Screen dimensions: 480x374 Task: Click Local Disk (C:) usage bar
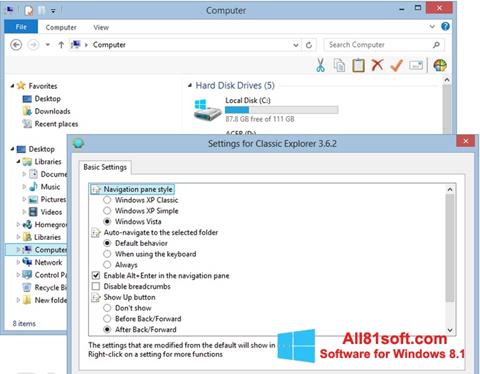(282, 110)
